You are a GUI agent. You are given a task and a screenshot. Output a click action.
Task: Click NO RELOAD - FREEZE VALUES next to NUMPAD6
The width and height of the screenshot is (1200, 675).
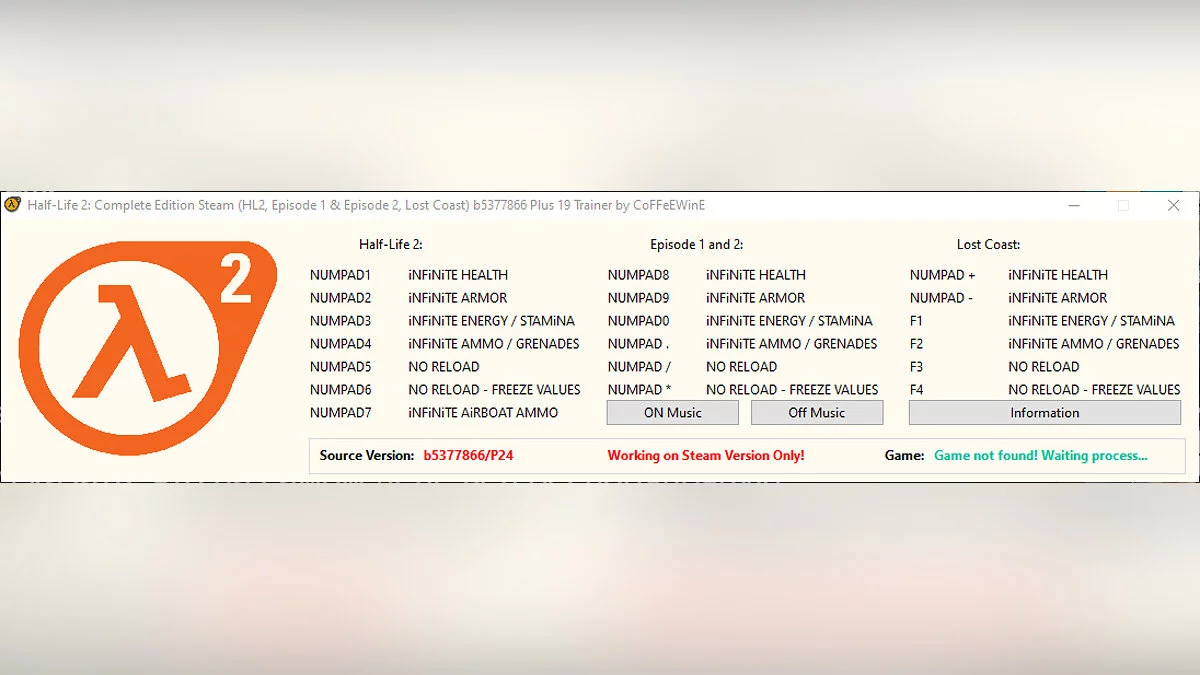coord(494,390)
